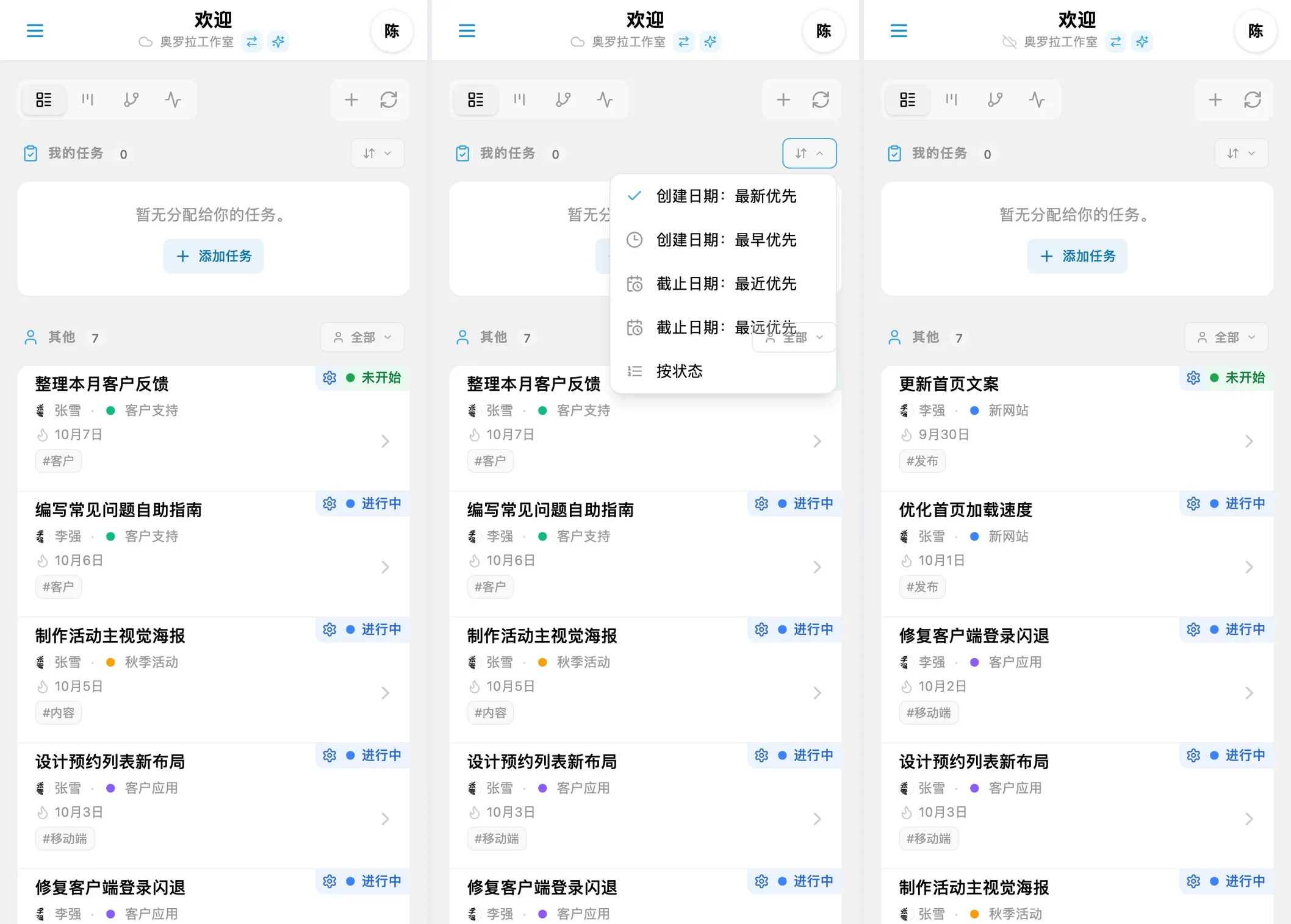Click plus add icon in right panel toolbar

1215,99
